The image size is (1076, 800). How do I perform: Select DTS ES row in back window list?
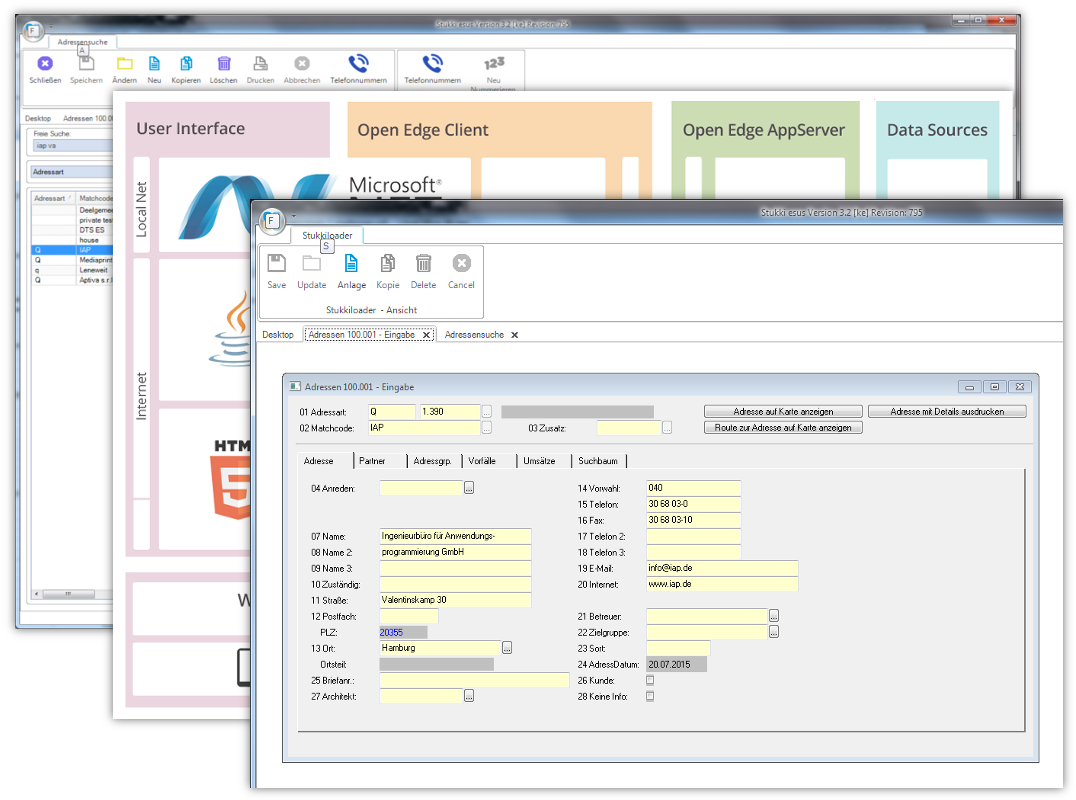73,230
